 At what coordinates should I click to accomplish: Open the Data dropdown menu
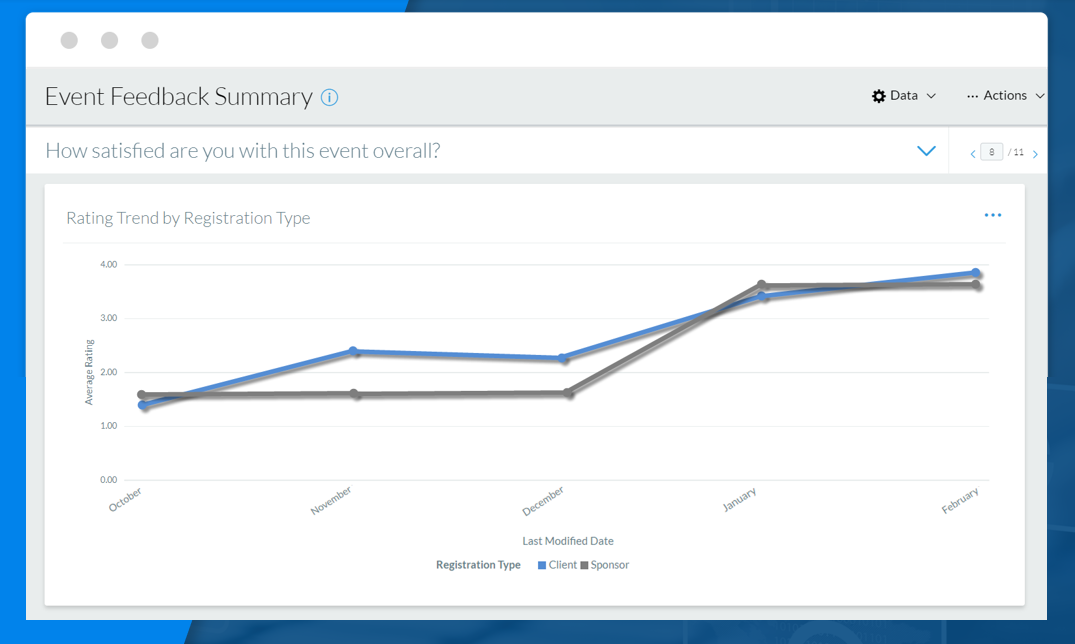[x=904, y=96]
